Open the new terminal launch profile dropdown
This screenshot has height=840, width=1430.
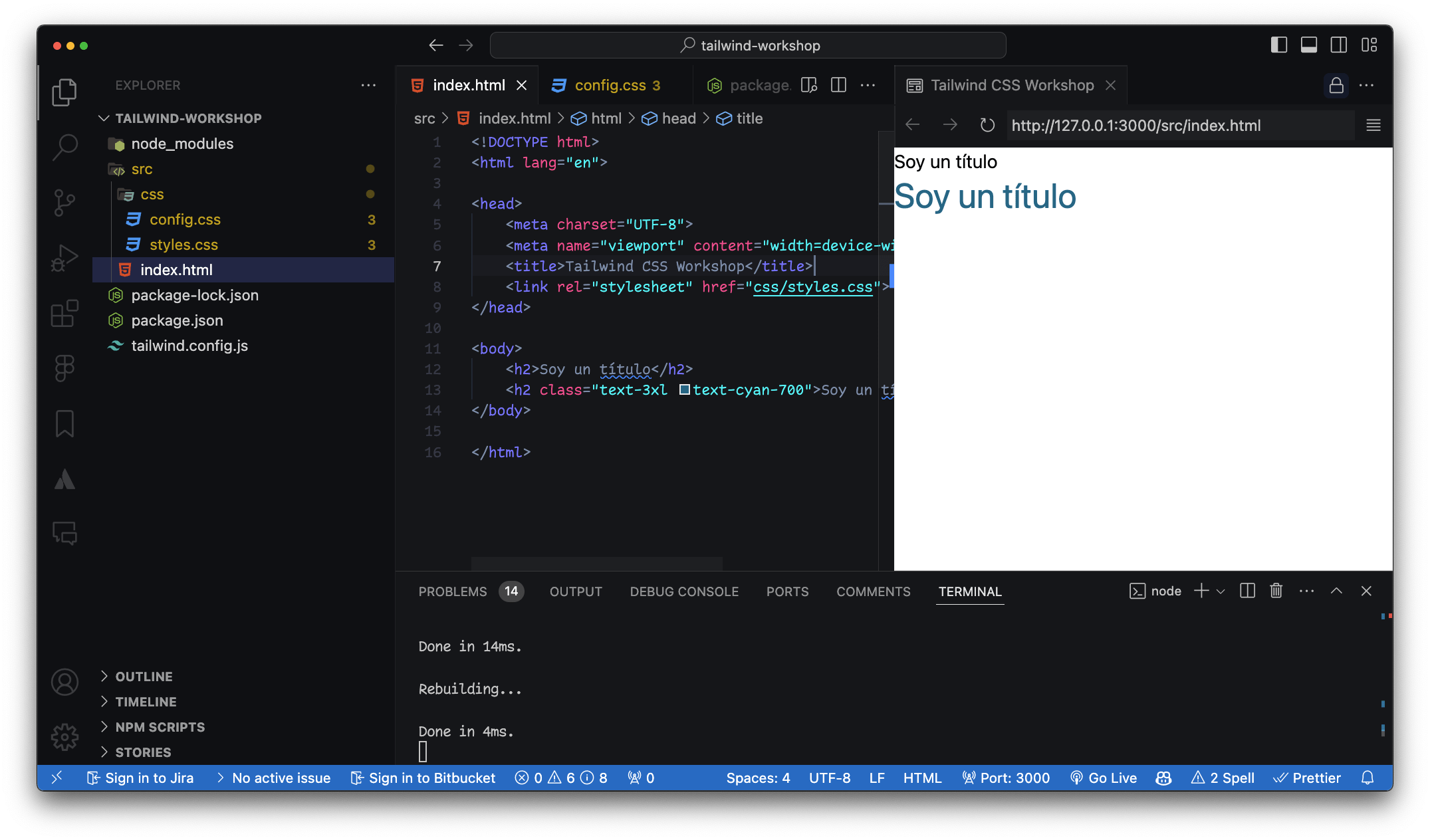tap(1221, 591)
